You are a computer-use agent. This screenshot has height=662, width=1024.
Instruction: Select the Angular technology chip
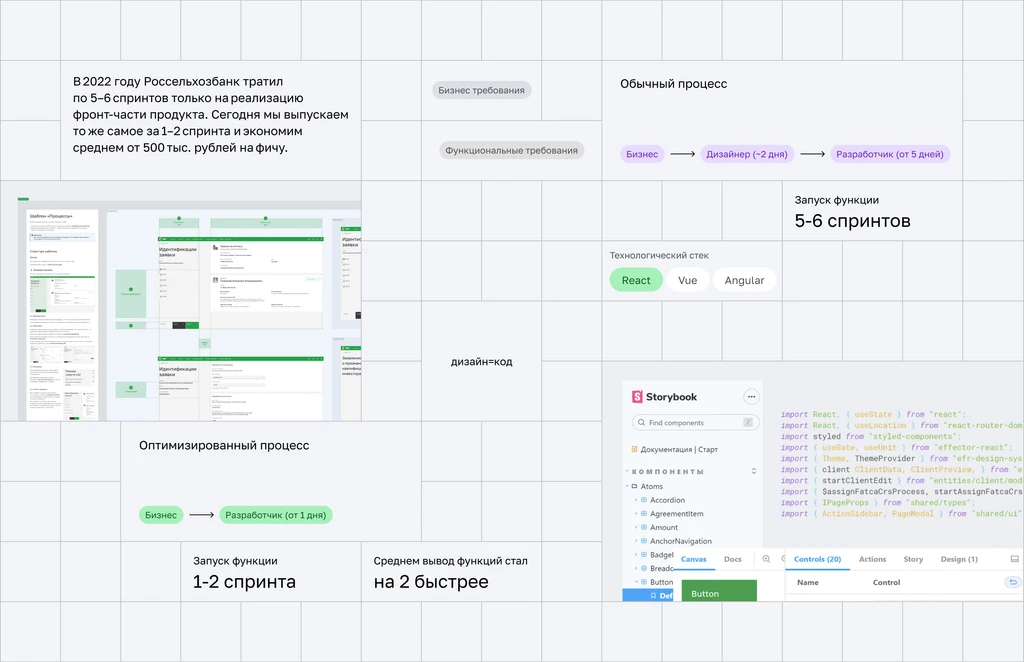(744, 280)
